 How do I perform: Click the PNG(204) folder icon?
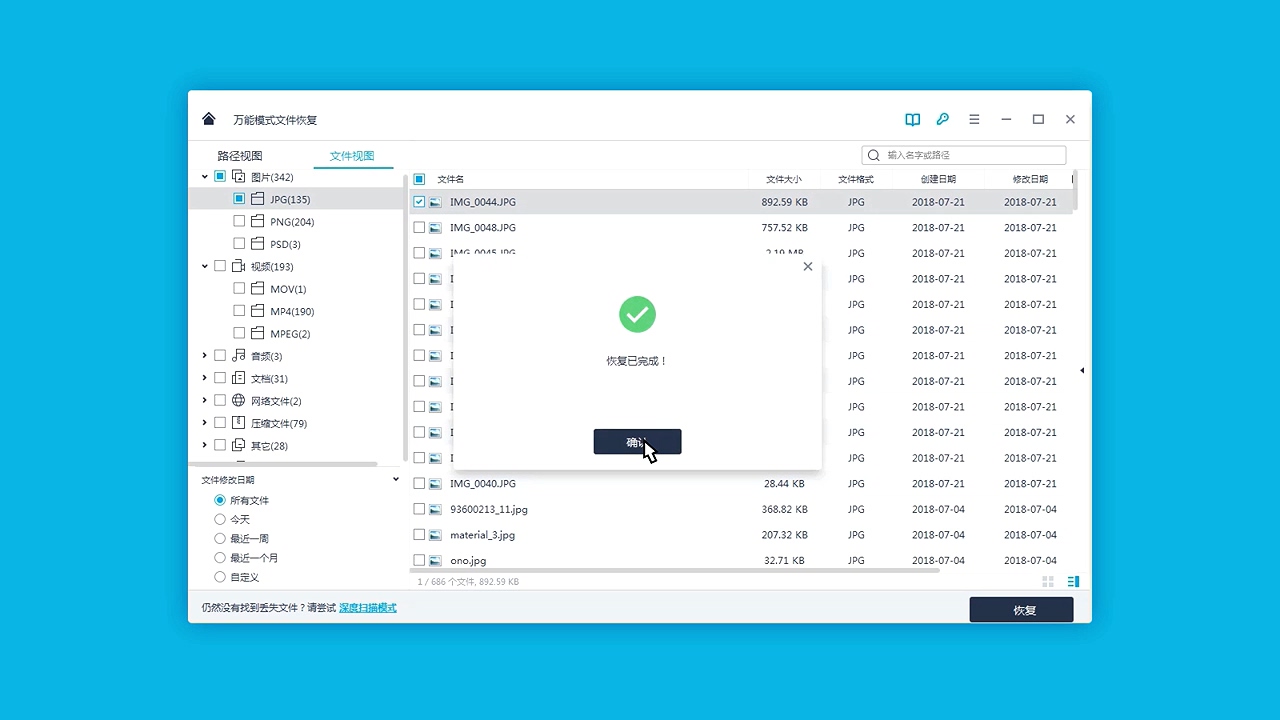click(x=258, y=221)
